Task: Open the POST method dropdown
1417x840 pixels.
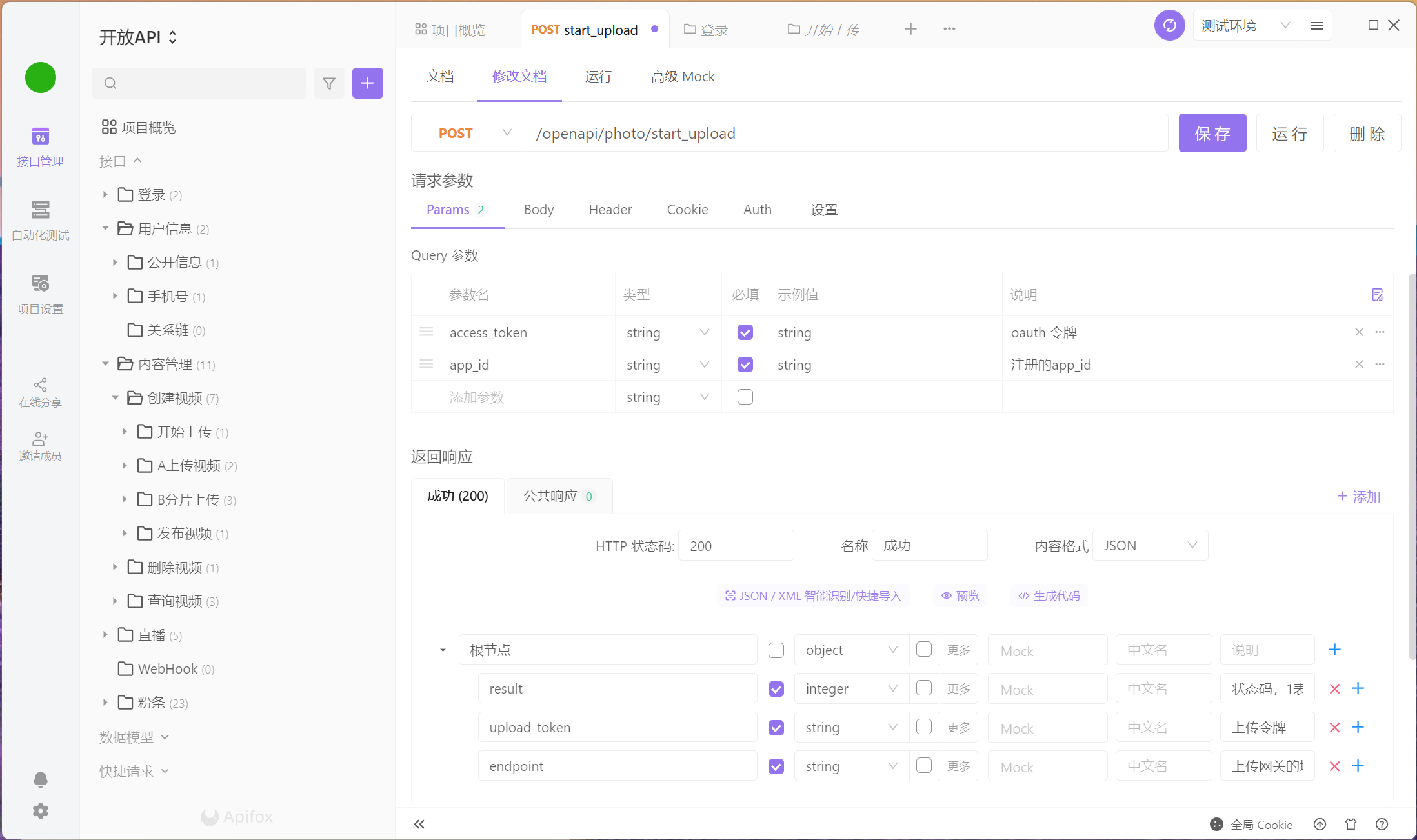Action: (x=468, y=133)
